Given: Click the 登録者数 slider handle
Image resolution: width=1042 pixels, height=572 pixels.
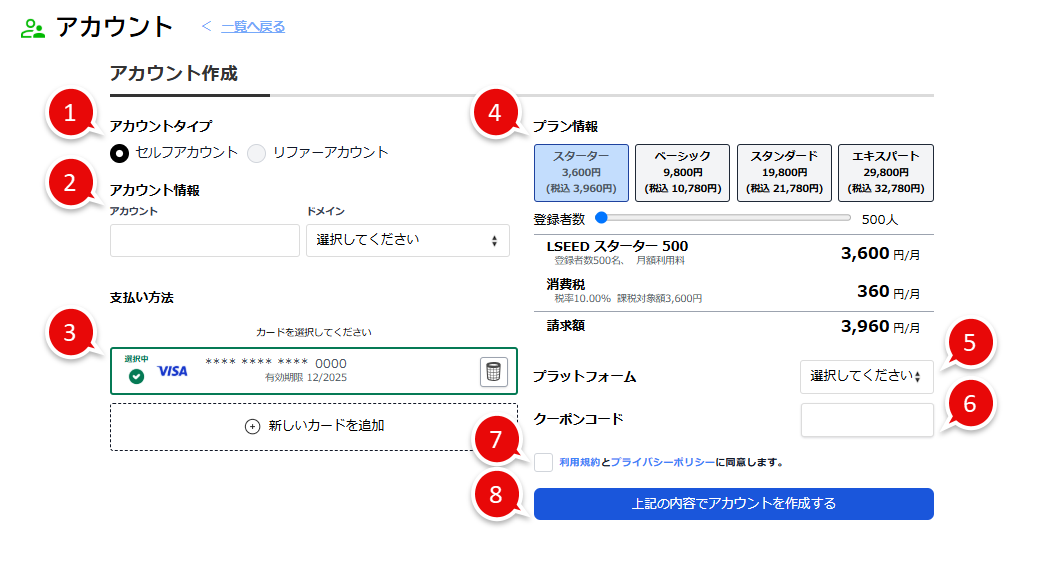Looking at the screenshot, I should point(601,217).
